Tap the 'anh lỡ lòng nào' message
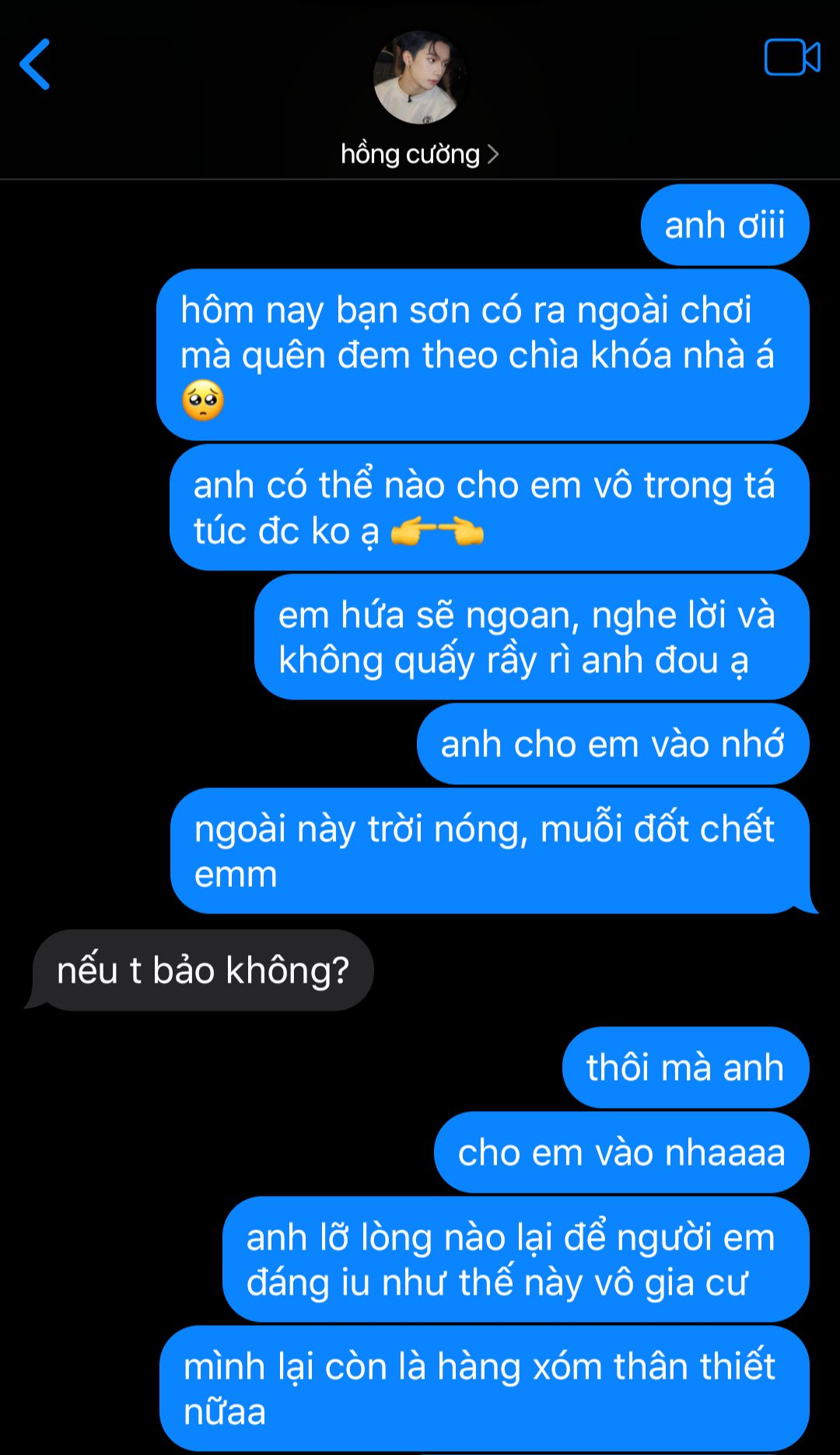Viewport: 840px width, 1455px height. coord(516,1260)
